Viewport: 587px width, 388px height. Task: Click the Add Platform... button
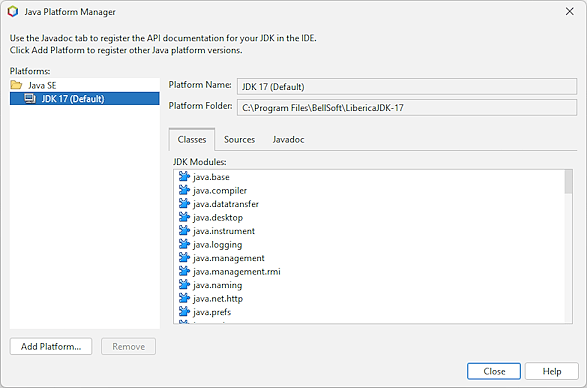coord(51,346)
